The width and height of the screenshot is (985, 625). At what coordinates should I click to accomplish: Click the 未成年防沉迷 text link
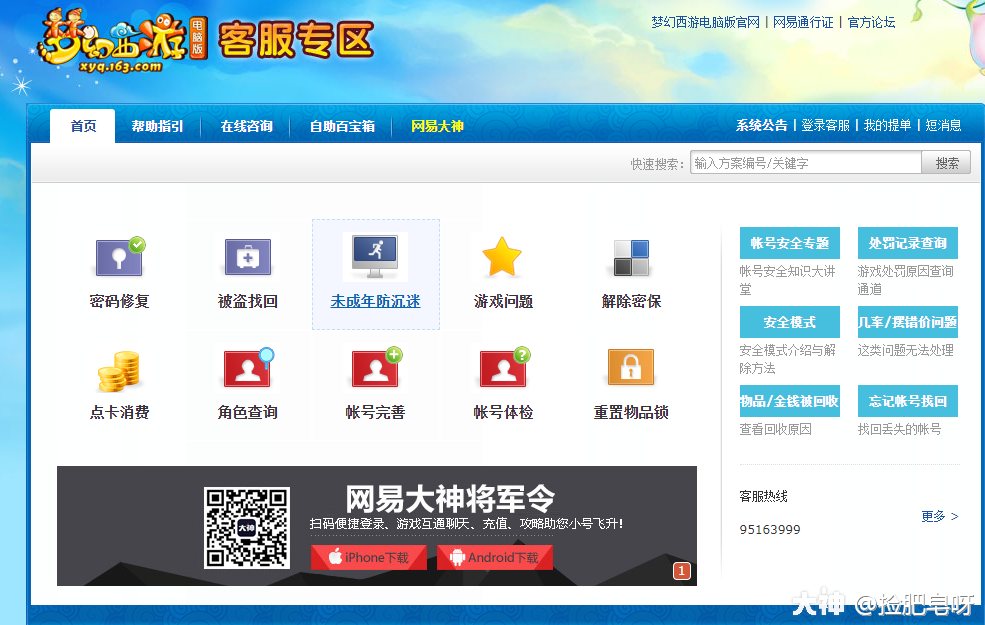tap(375, 302)
